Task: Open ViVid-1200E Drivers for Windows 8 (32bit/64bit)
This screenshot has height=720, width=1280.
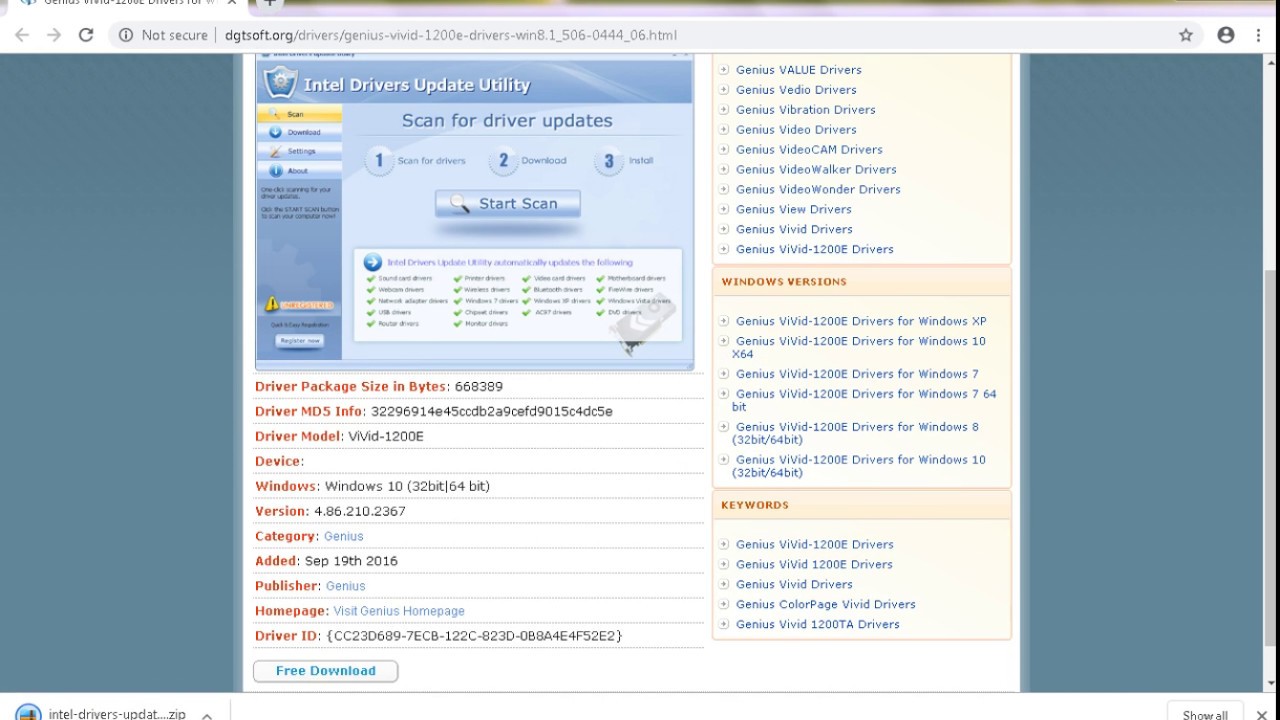Action: coord(856,433)
